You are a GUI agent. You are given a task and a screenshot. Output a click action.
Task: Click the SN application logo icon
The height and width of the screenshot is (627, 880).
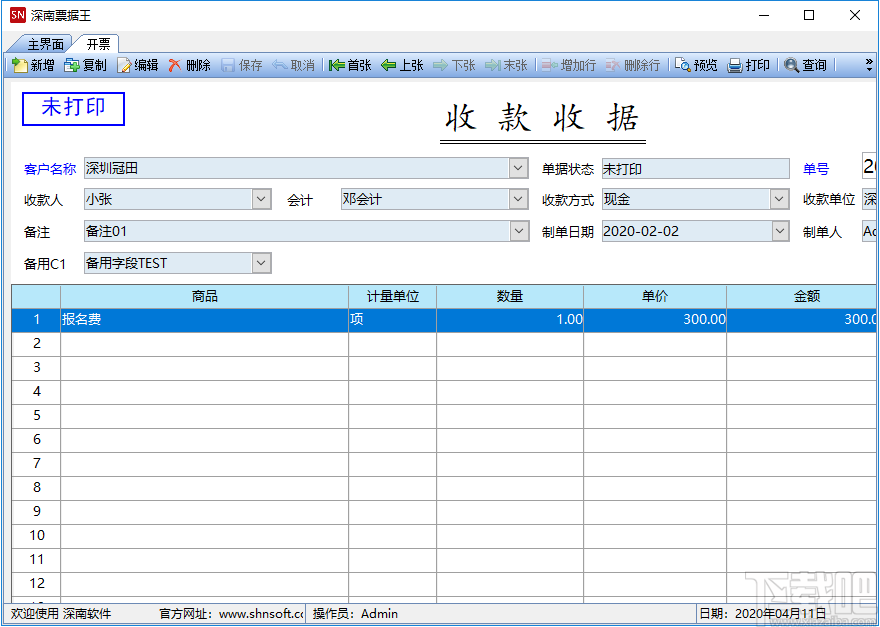click(x=17, y=15)
